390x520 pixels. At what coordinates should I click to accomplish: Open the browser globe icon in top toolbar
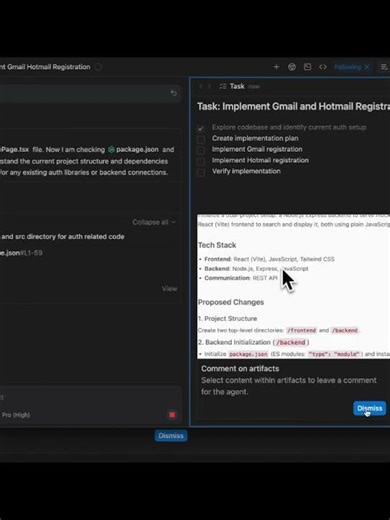(292, 67)
